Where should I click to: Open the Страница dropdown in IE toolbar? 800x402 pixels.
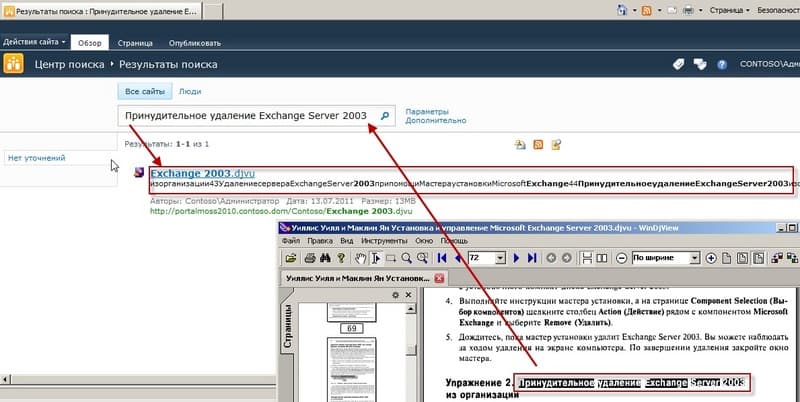pos(730,10)
